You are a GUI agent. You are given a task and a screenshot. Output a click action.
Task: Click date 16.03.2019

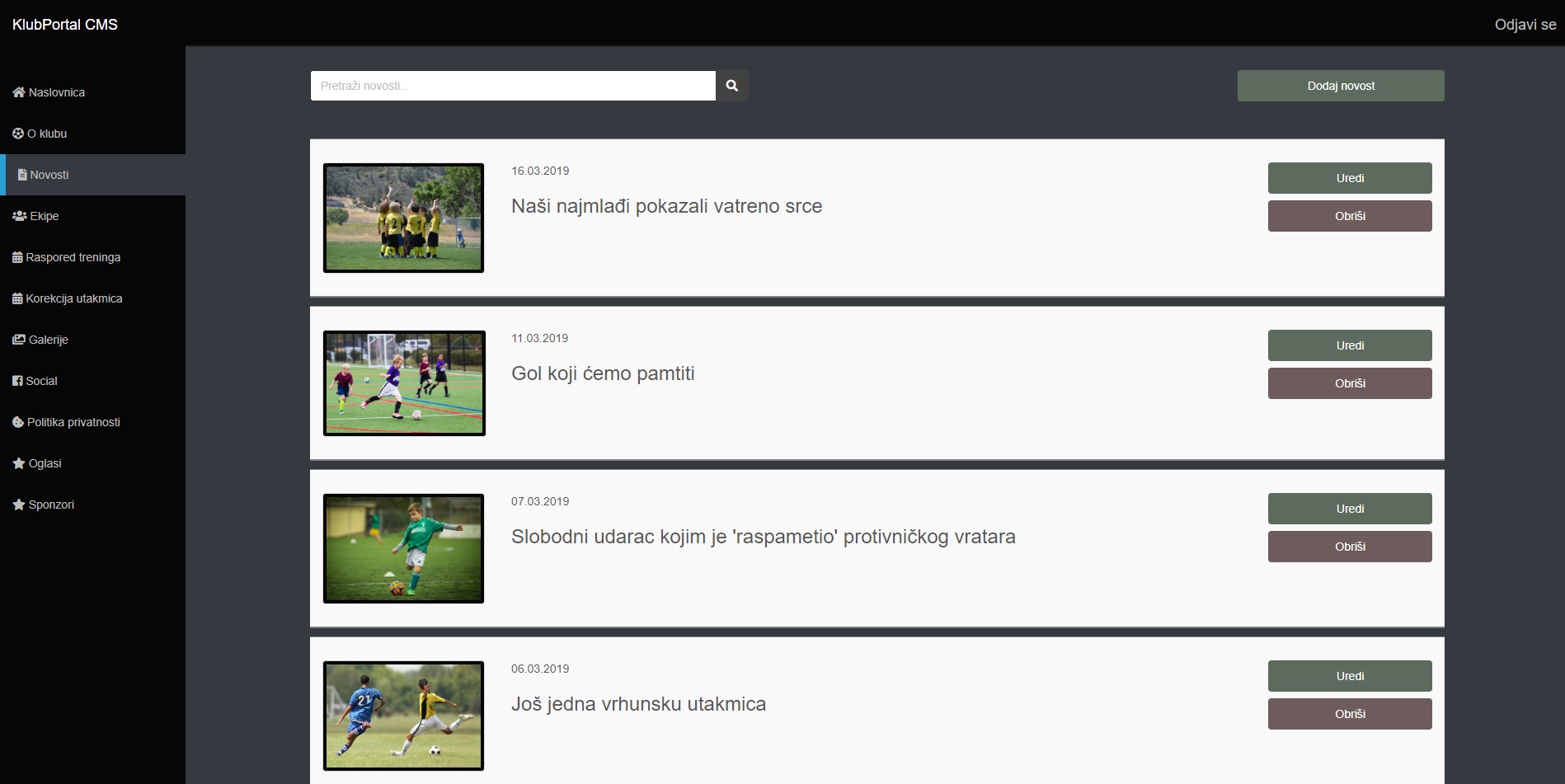pyautogui.click(x=540, y=171)
